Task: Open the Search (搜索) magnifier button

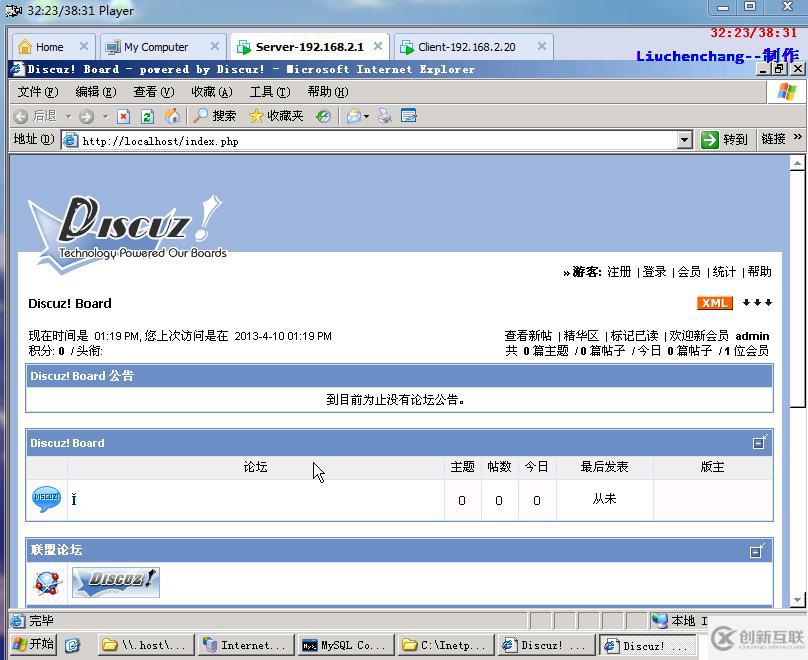Action: (x=214, y=116)
